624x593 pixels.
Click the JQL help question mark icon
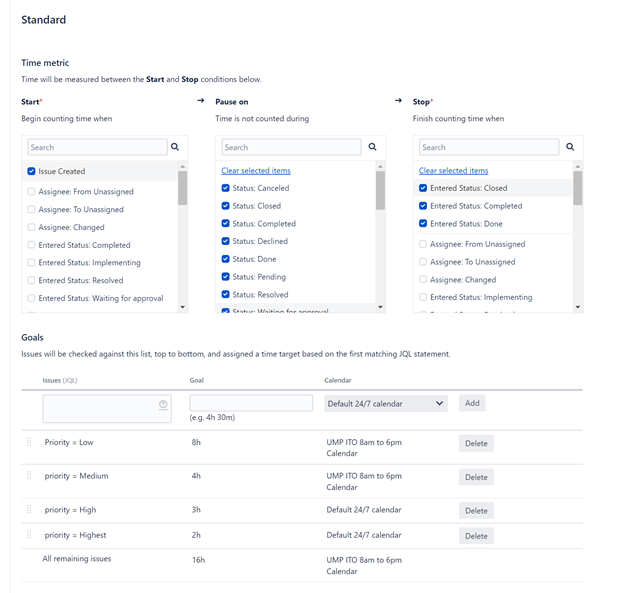163,404
